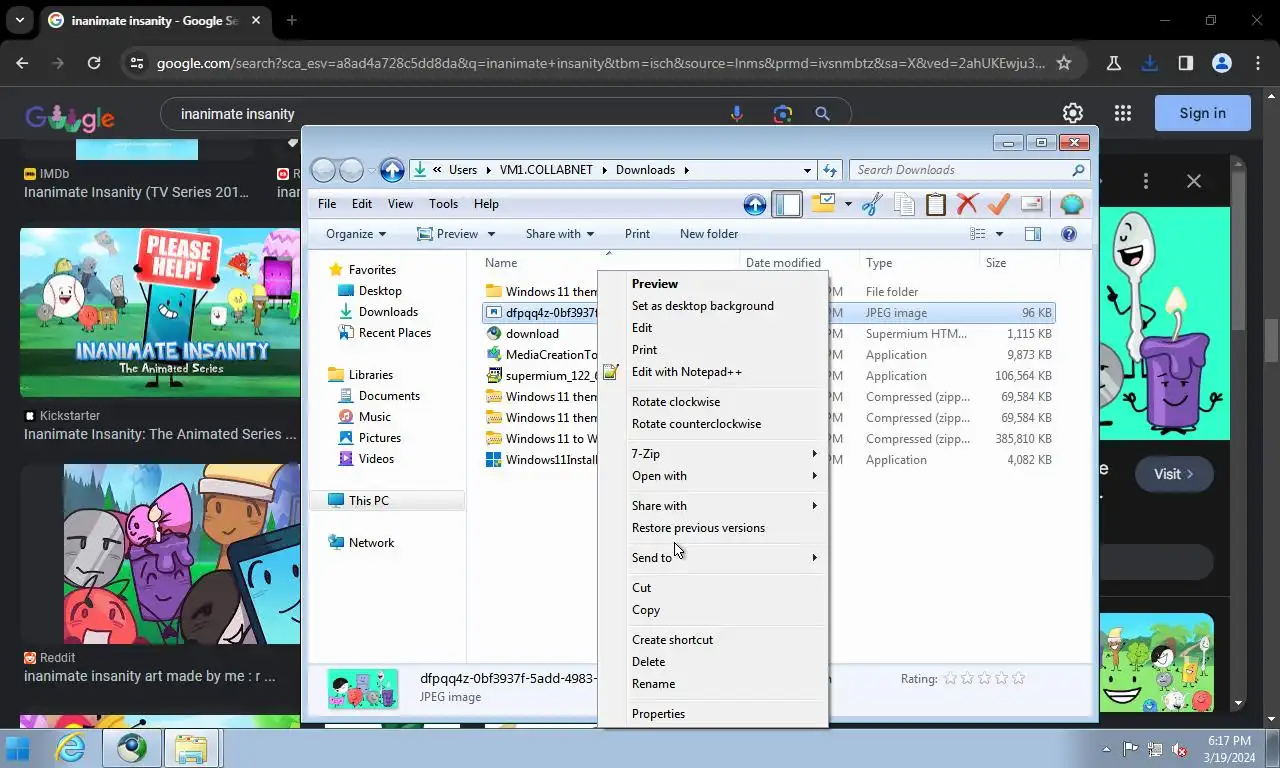Toggle the navigation pane icon in toolbar
The image size is (1280, 768).
pos(788,204)
